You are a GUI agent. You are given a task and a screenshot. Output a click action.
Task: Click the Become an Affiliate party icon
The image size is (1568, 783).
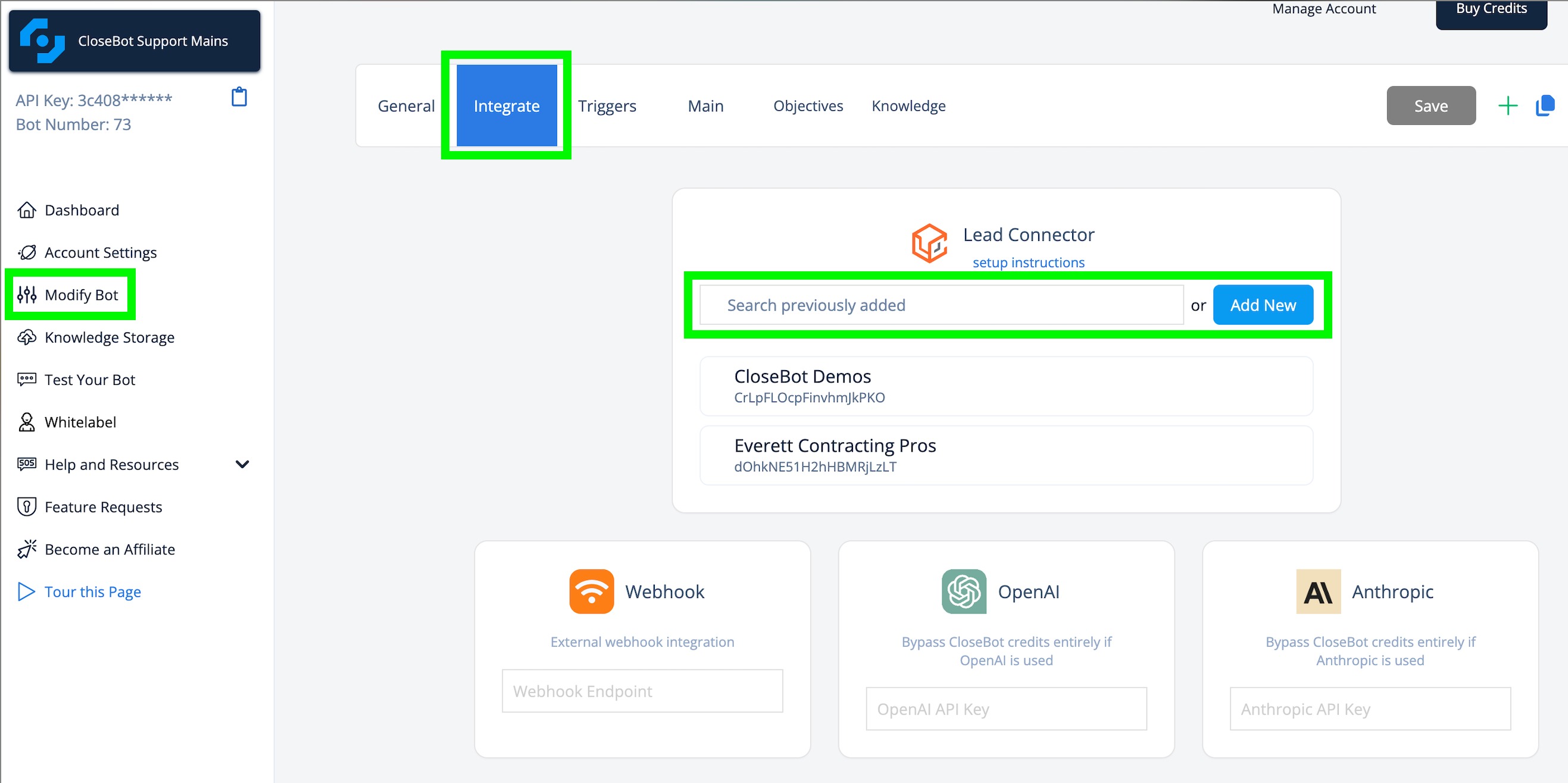pos(27,549)
